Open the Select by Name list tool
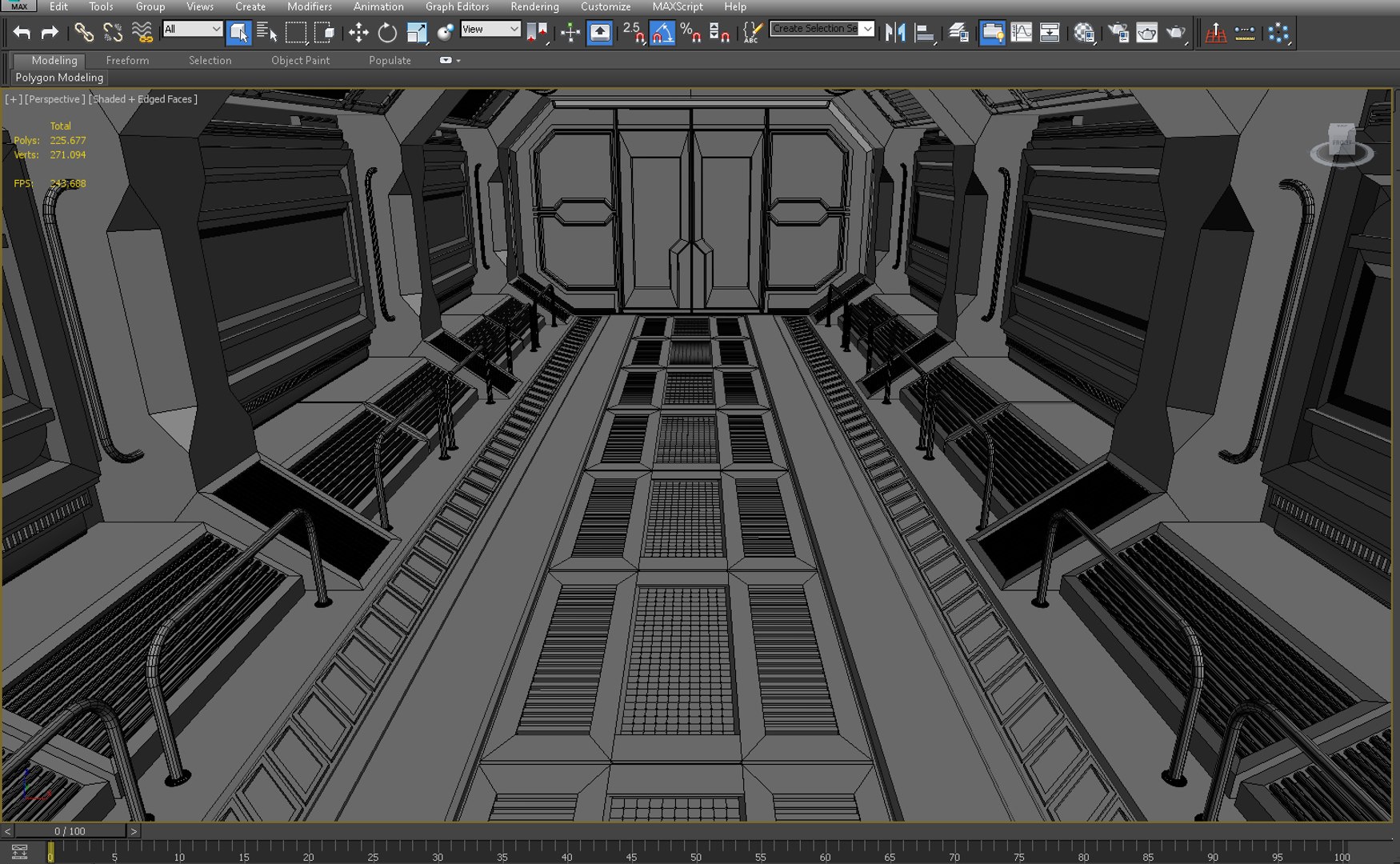This screenshot has height=864, width=1400. (267, 33)
